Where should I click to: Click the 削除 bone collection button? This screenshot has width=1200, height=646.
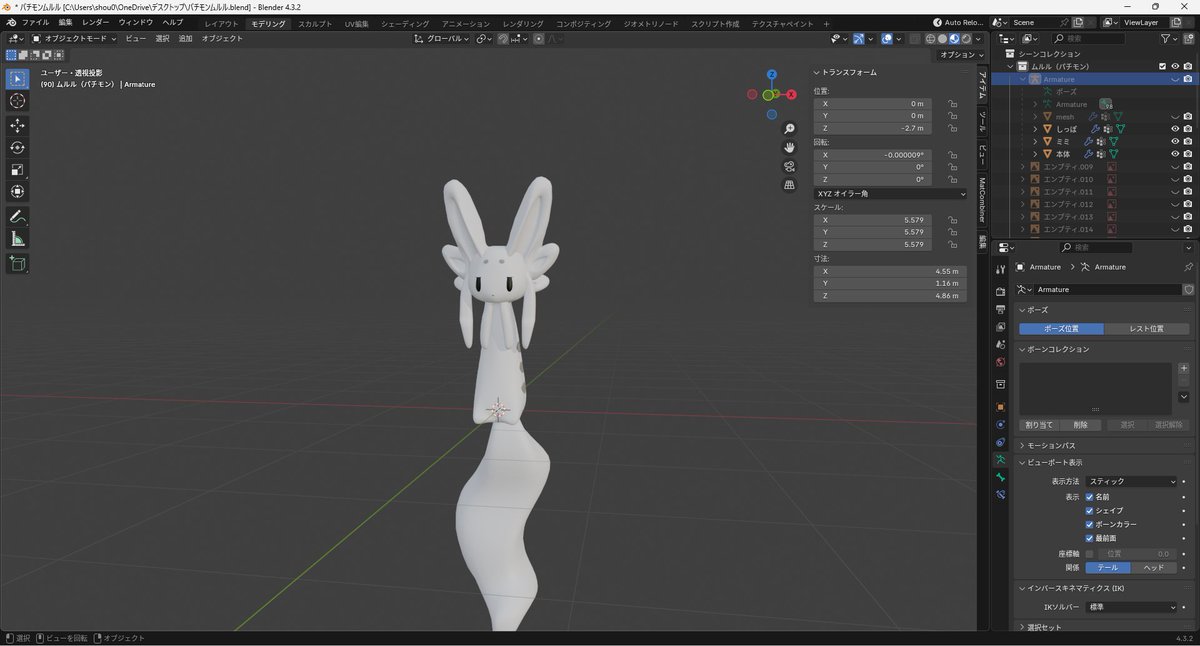tap(1080, 425)
